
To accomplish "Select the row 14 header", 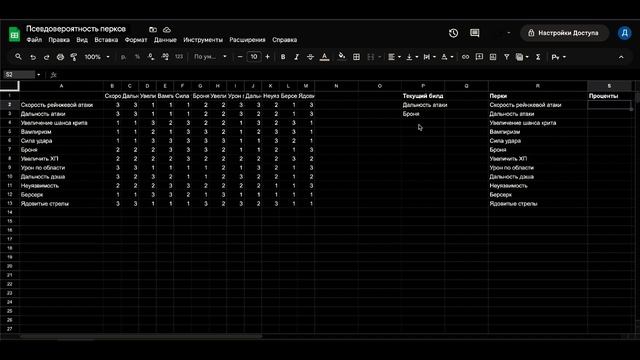I will tap(9, 212).
